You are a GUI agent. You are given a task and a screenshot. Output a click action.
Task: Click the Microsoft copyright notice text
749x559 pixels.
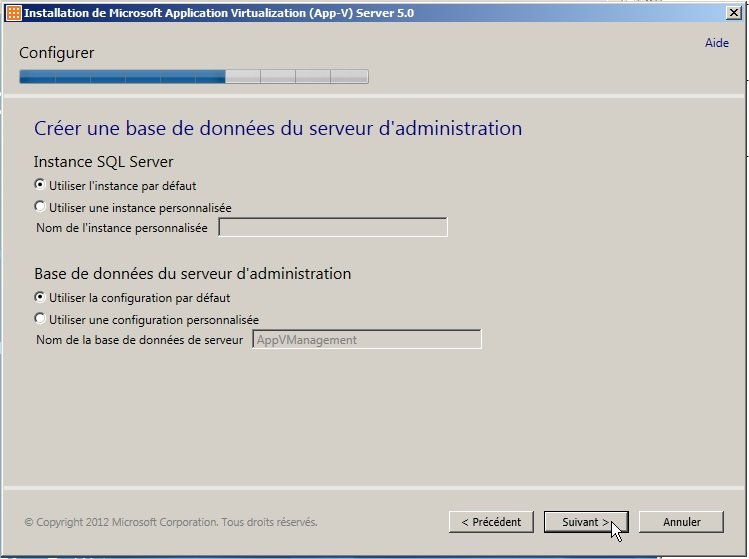tap(171, 522)
